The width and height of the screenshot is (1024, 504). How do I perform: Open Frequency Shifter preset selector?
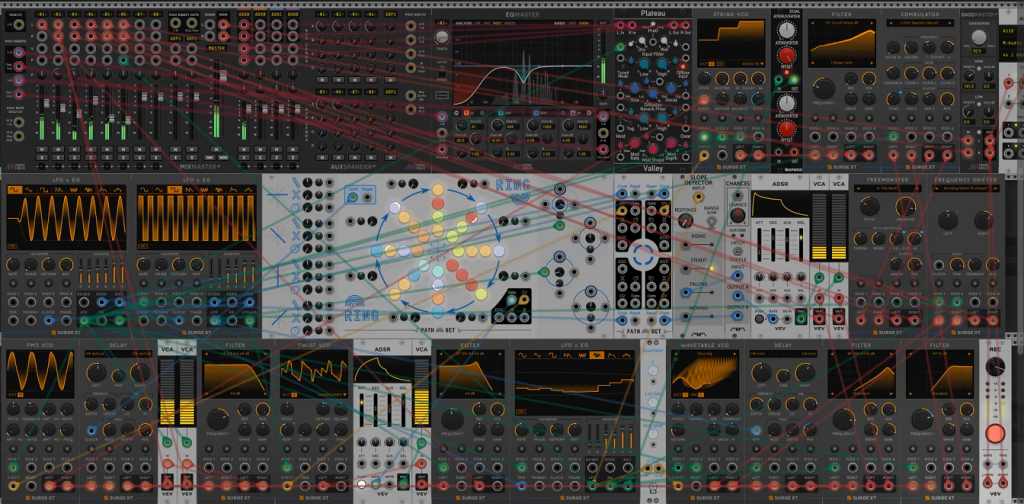[965, 189]
